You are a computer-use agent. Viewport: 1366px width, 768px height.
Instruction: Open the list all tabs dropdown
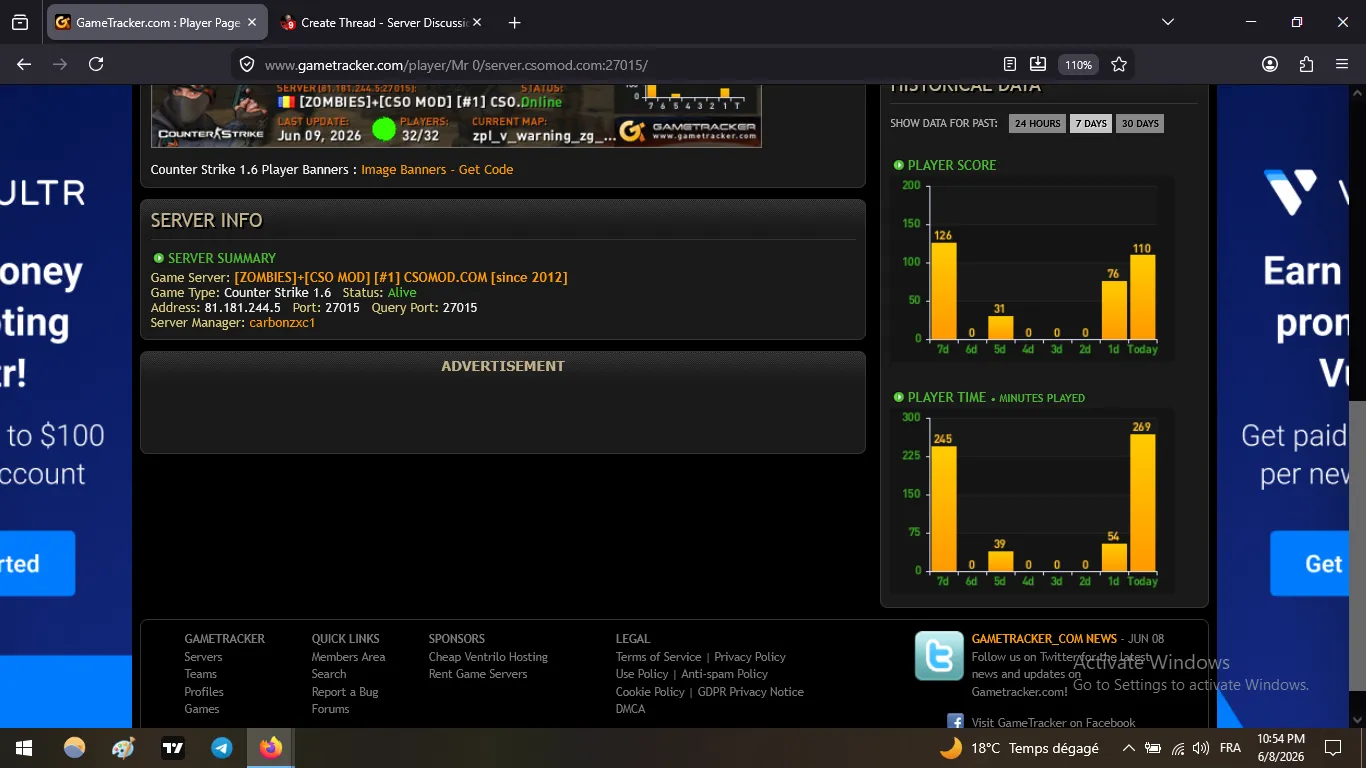(1168, 22)
